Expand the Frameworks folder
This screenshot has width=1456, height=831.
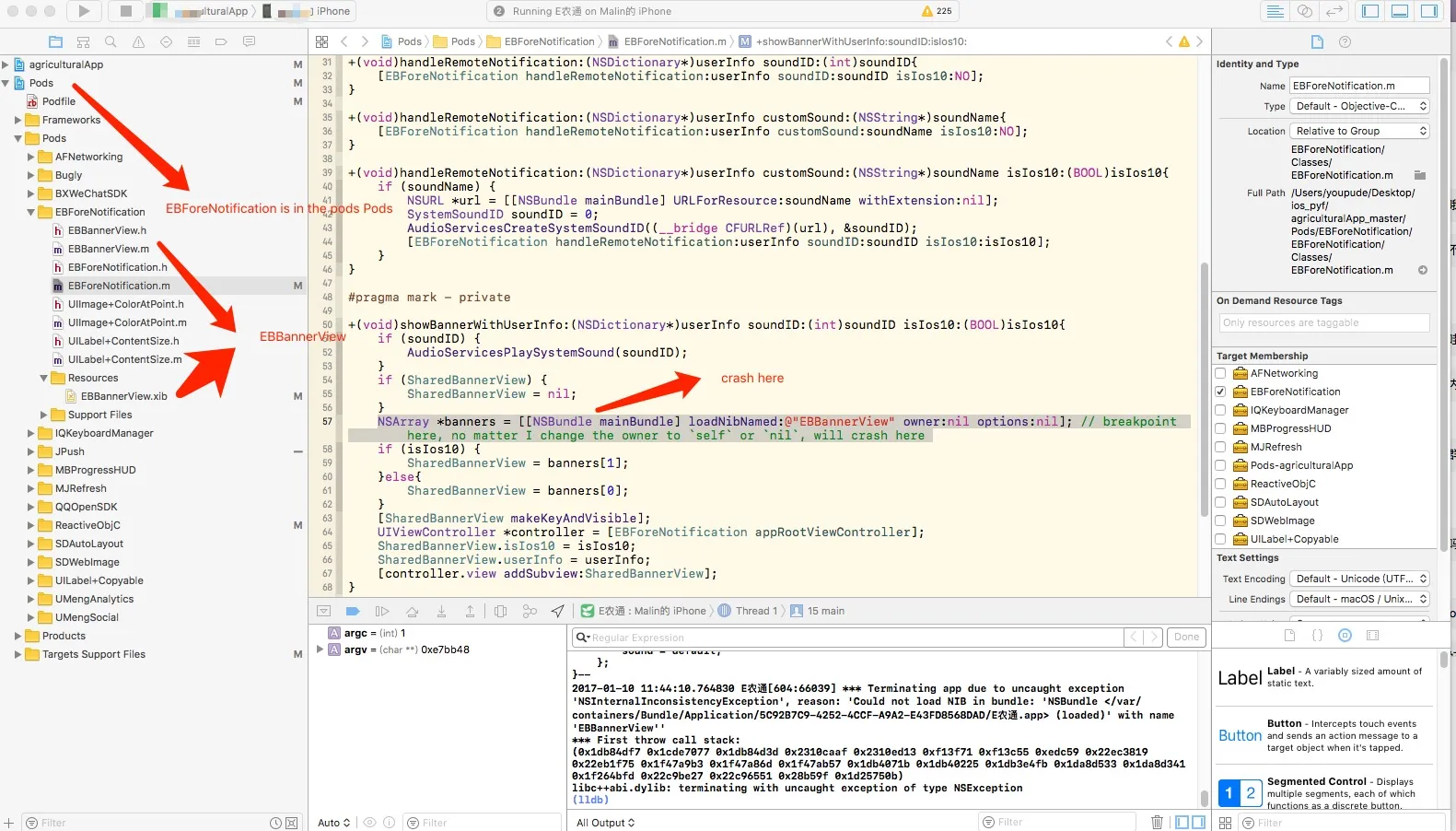pyautogui.click(x=17, y=120)
